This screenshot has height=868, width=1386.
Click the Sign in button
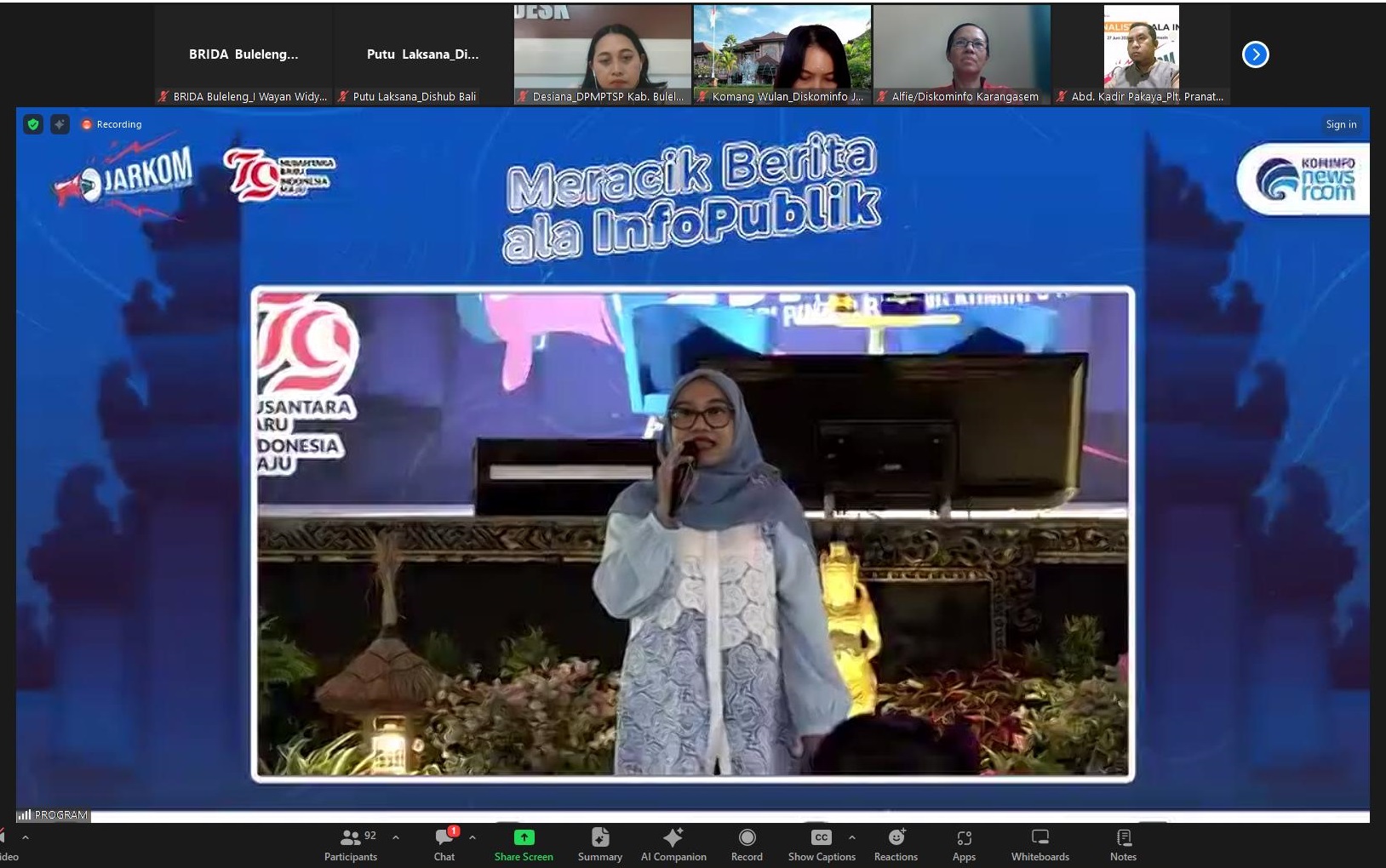pos(1341,124)
